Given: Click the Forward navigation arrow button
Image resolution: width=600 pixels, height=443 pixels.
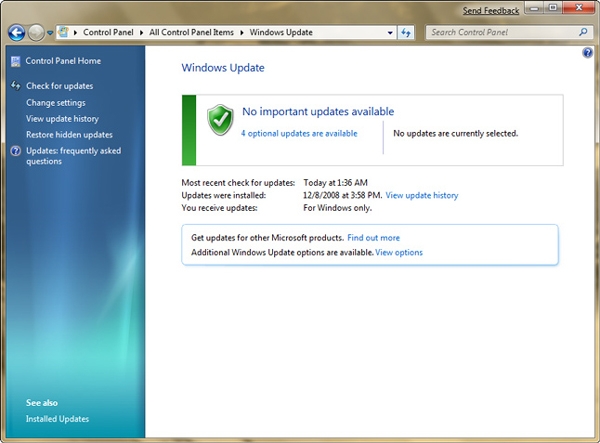Looking at the screenshot, I should [x=36, y=33].
